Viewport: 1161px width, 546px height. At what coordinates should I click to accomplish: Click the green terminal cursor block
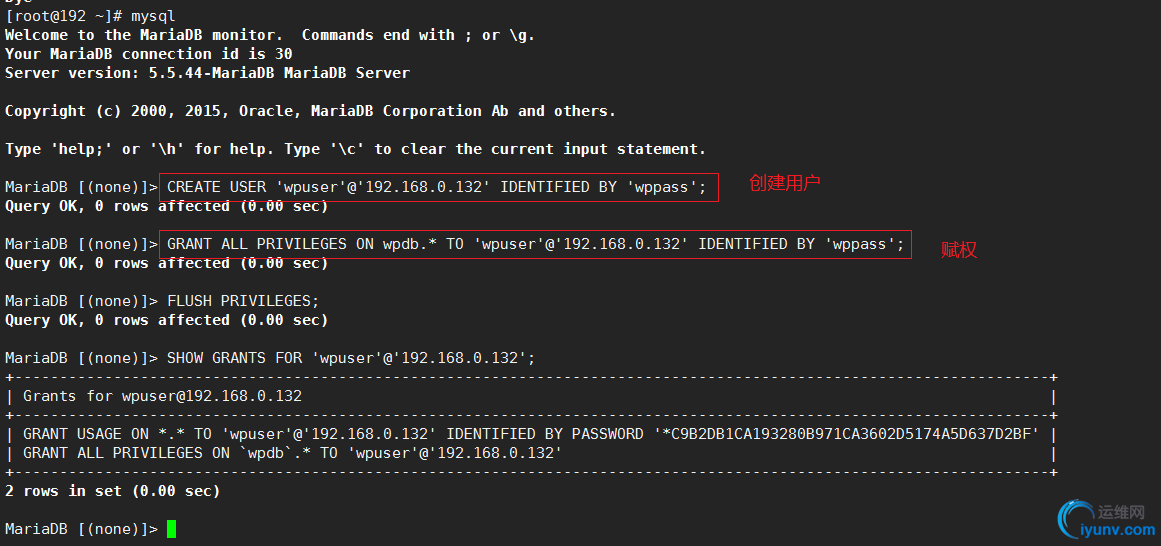(x=172, y=529)
